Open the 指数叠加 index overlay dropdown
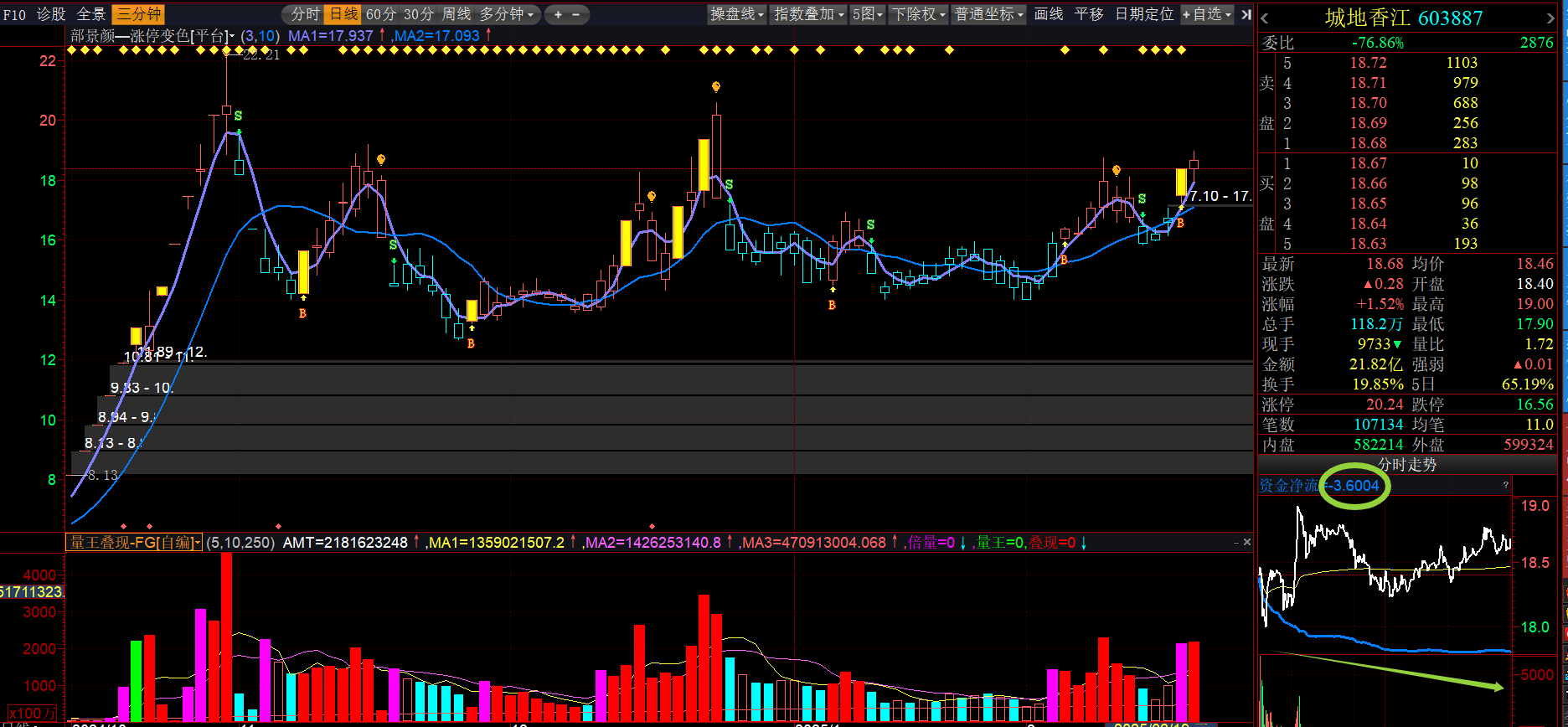1568x727 pixels. pyautogui.click(x=809, y=14)
